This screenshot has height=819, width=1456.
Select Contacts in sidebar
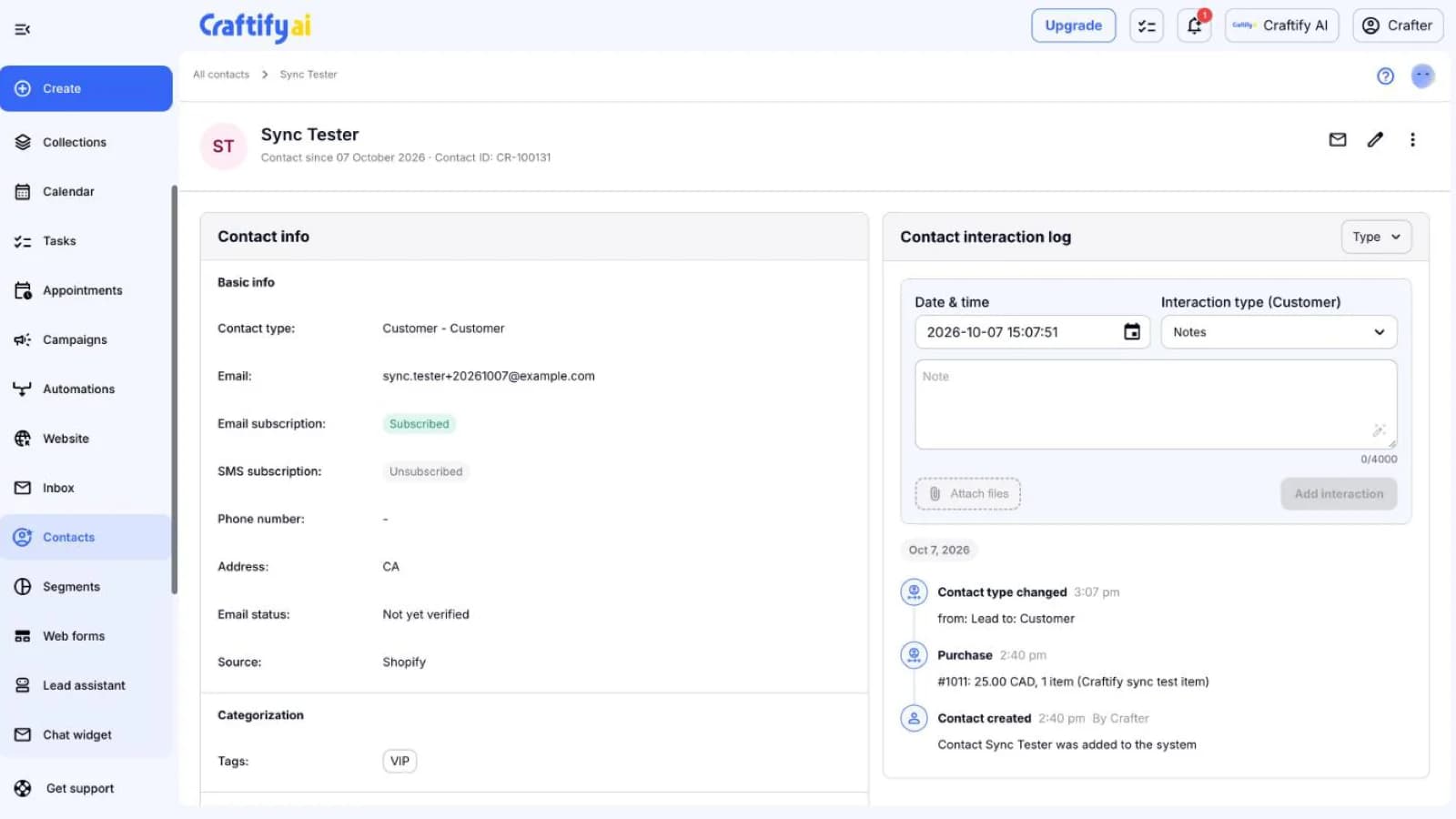[x=86, y=537]
